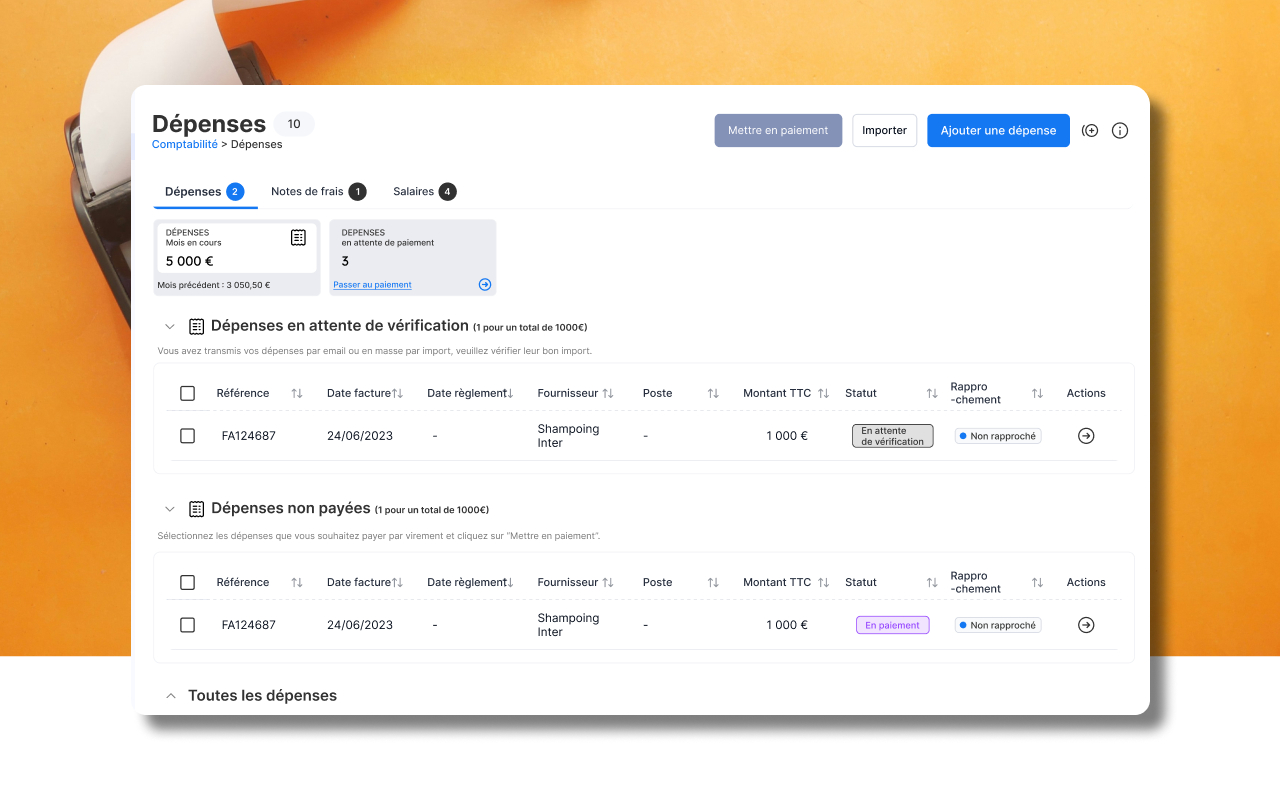1280x800 pixels.
Task: Click the 10 count badge next to the Dépenses title
Action: tap(294, 124)
